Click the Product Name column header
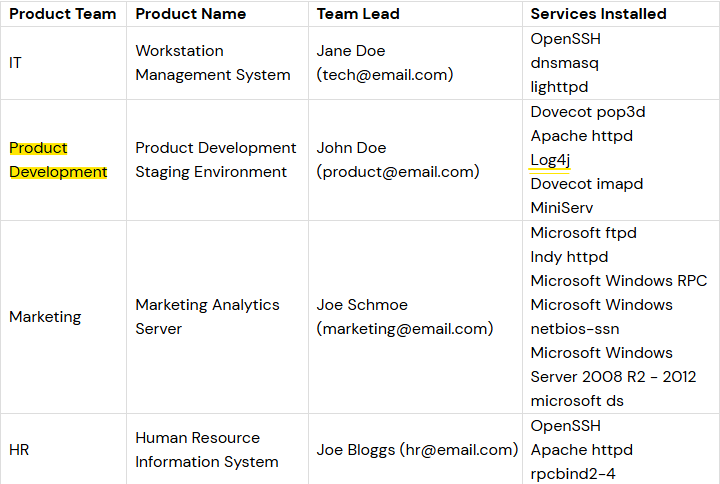720x484 pixels. [x=192, y=14]
